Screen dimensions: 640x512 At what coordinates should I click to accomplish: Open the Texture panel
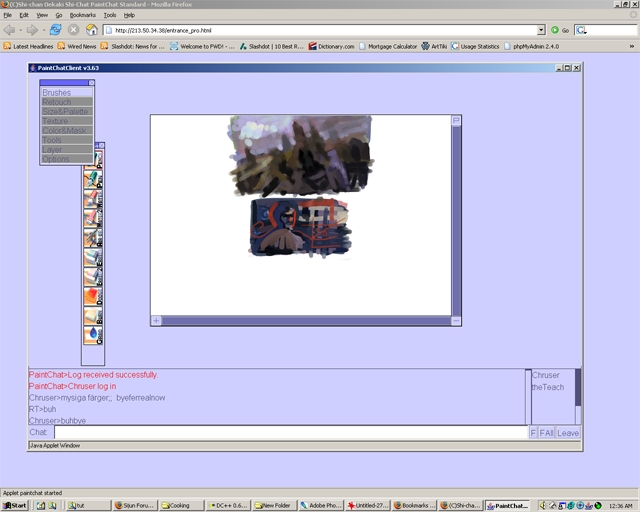point(67,121)
